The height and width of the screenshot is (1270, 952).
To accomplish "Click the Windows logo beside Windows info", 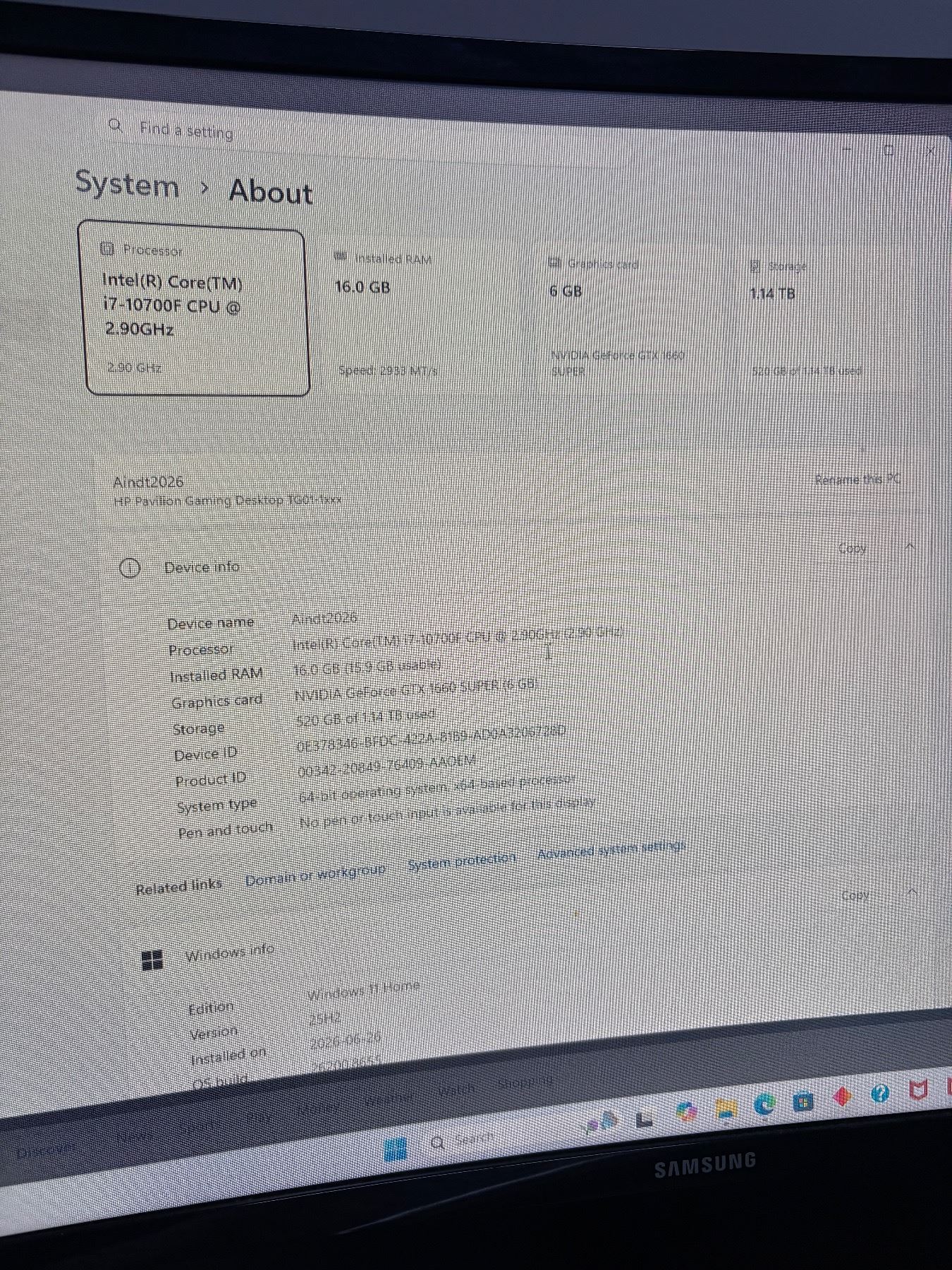I will [152, 960].
